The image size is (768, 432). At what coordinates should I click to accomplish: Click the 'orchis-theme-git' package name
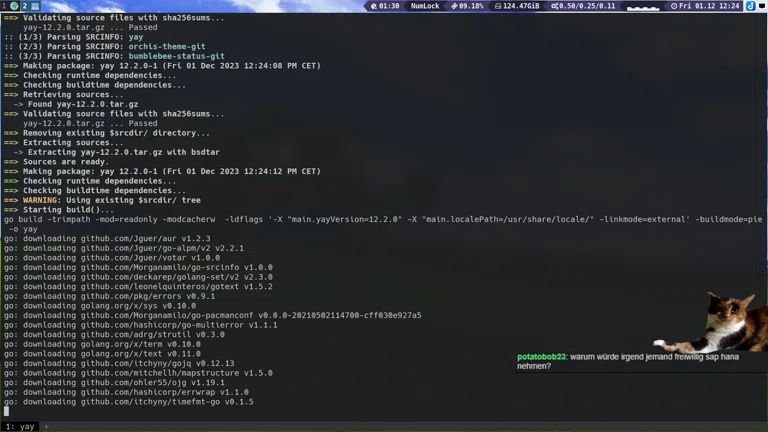coord(167,47)
